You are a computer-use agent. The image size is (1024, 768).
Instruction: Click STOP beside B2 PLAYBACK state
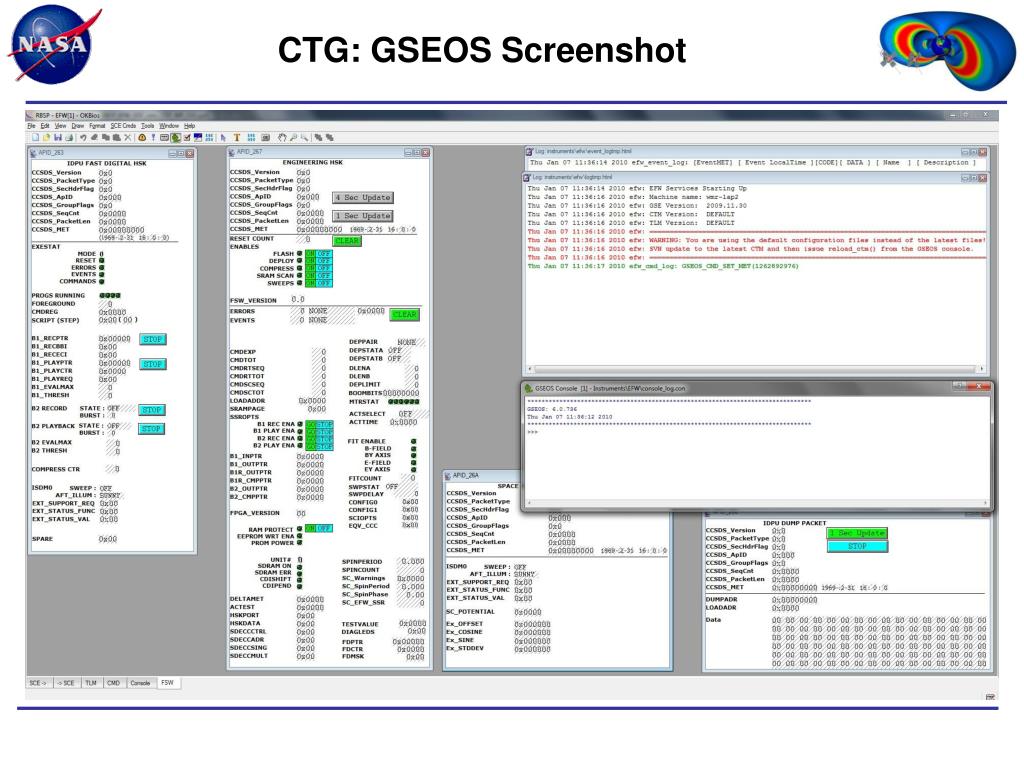pyautogui.click(x=152, y=429)
